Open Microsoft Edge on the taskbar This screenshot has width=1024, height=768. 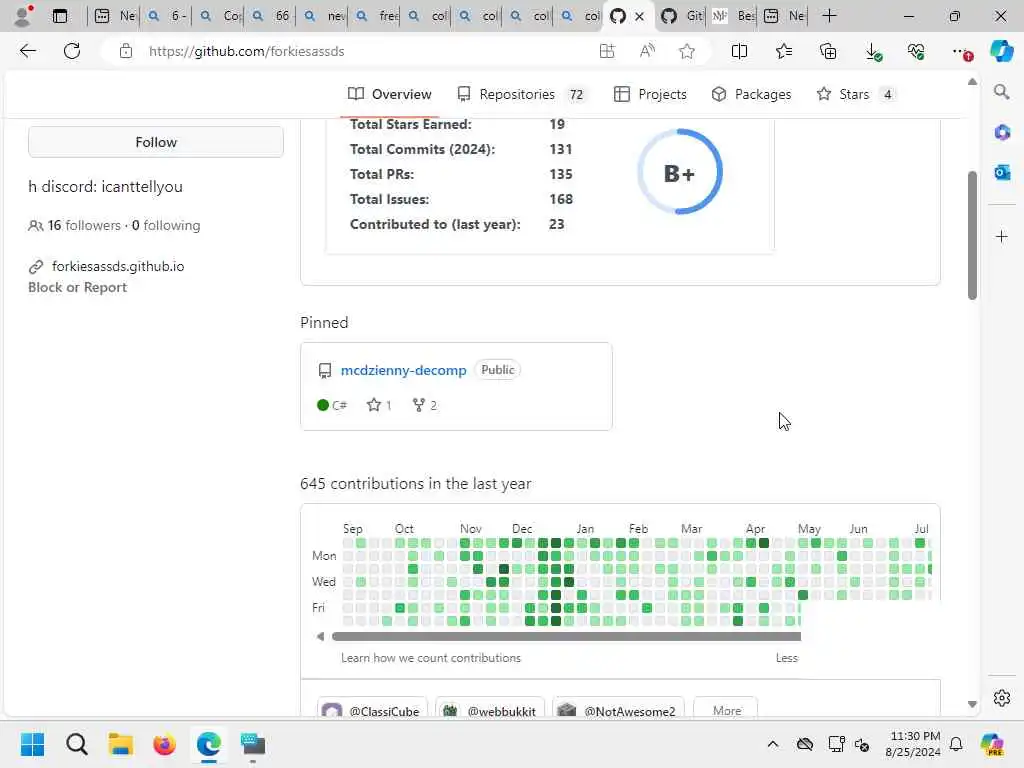point(208,744)
